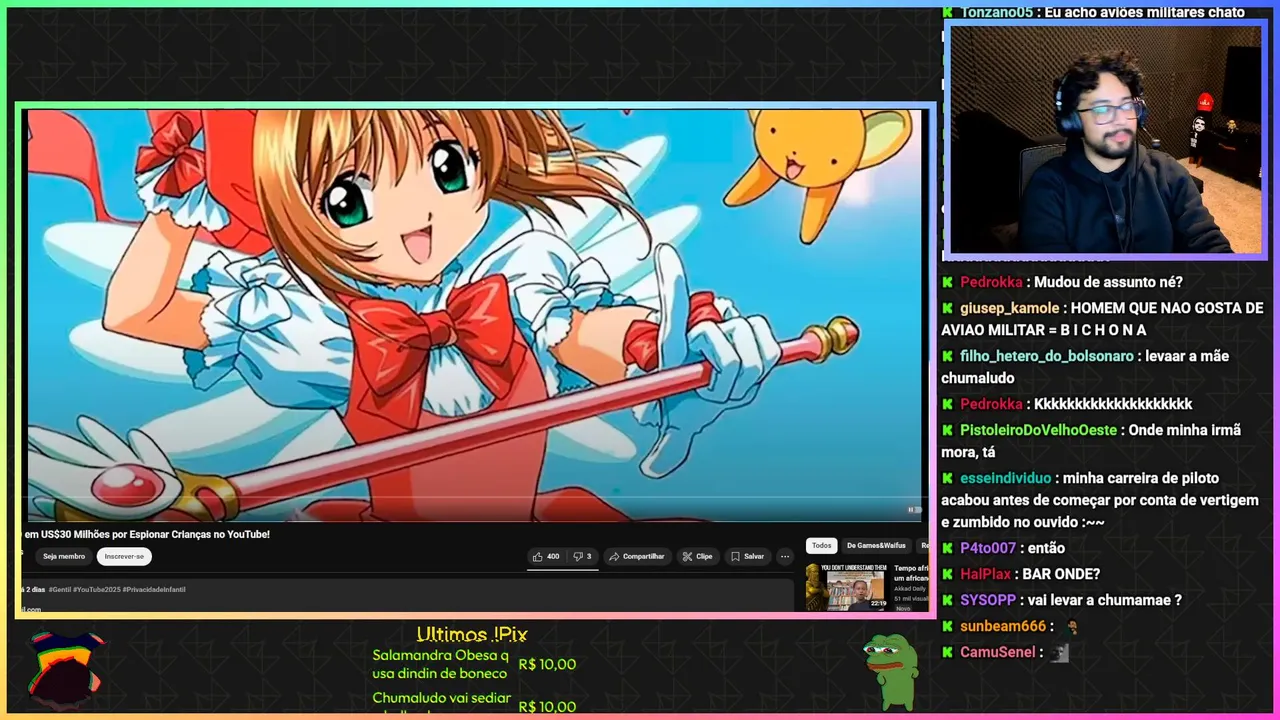The image size is (1280, 720).
Task: Click the anime video playback area
Action: (x=476, y=314)
